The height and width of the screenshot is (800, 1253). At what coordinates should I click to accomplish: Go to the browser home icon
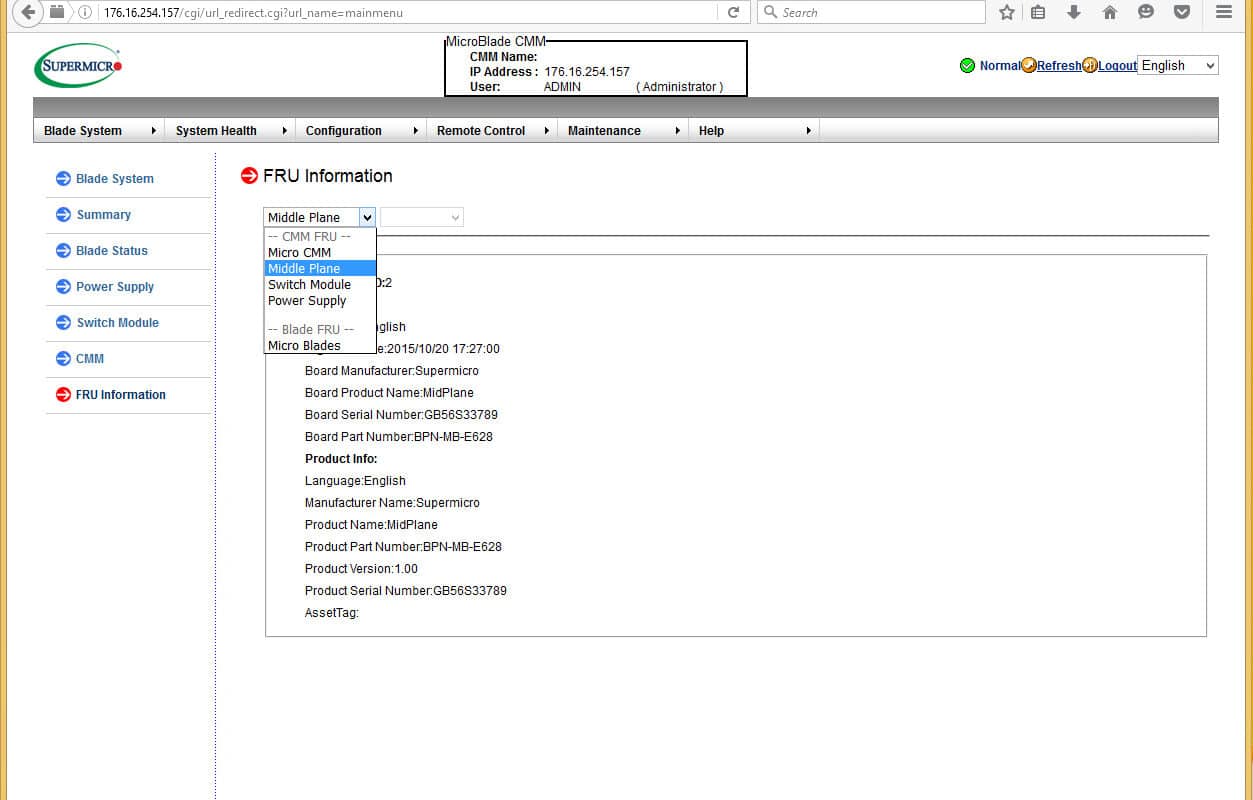pos(1110,12)
